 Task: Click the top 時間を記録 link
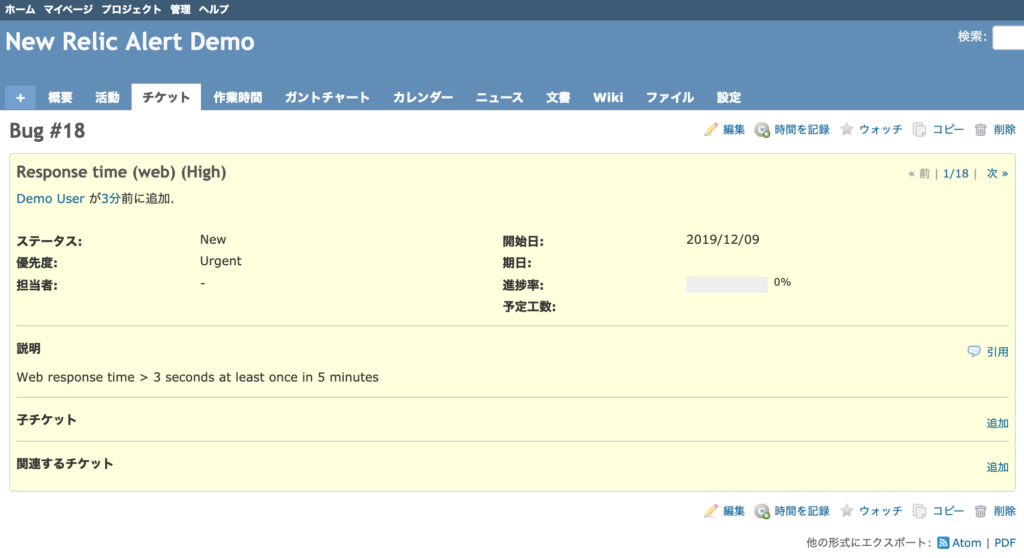[802, 129]
